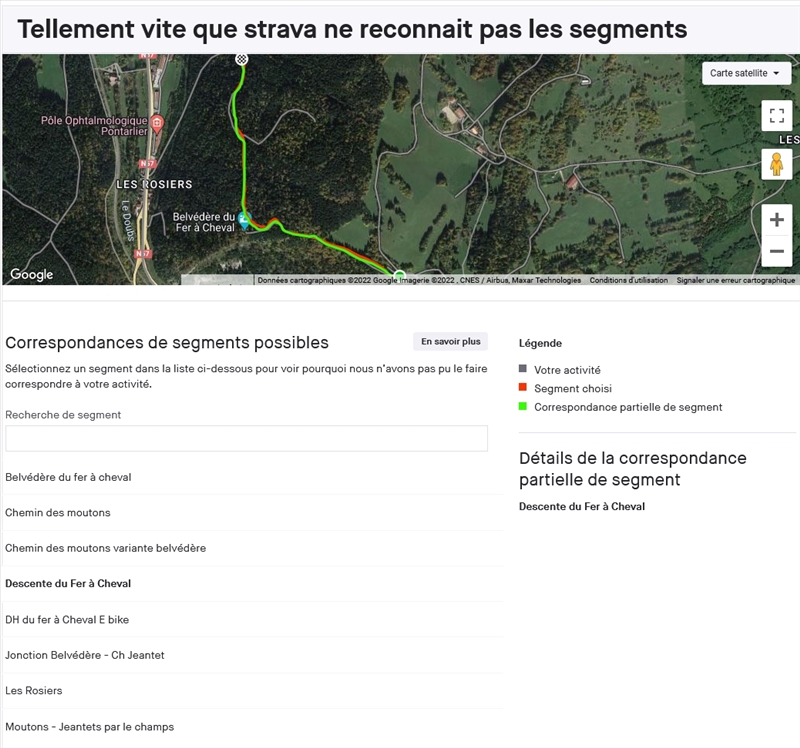Open Signaler une erreur cartographique link
This screenshot has height=748, width=800.
(736, 280)
